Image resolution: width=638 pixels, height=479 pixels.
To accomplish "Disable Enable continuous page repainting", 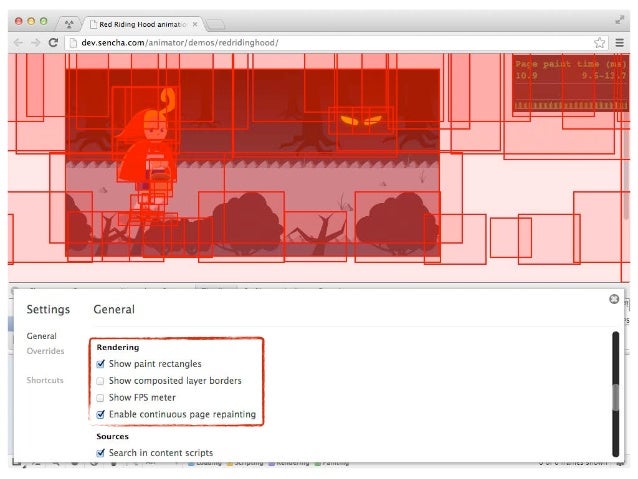I will click(x=101, y=414).
